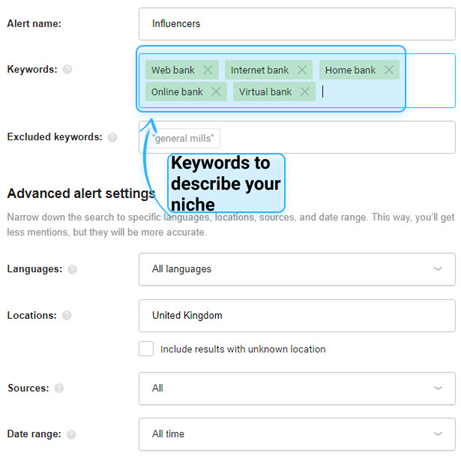
Task: Open help icon next to Date range
Action: [x=71, y=434]
